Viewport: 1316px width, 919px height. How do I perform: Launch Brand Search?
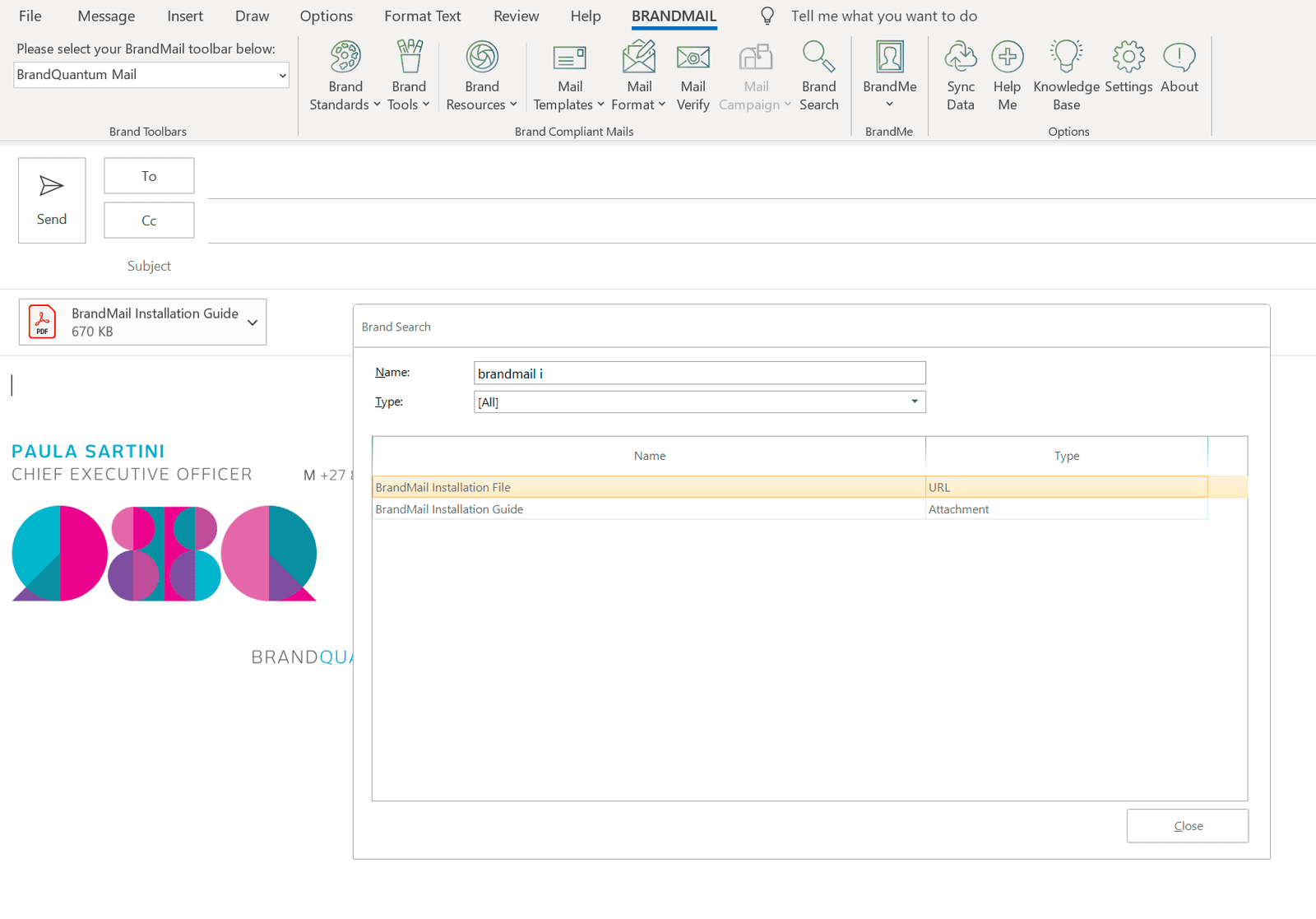(x=818, y=73)
